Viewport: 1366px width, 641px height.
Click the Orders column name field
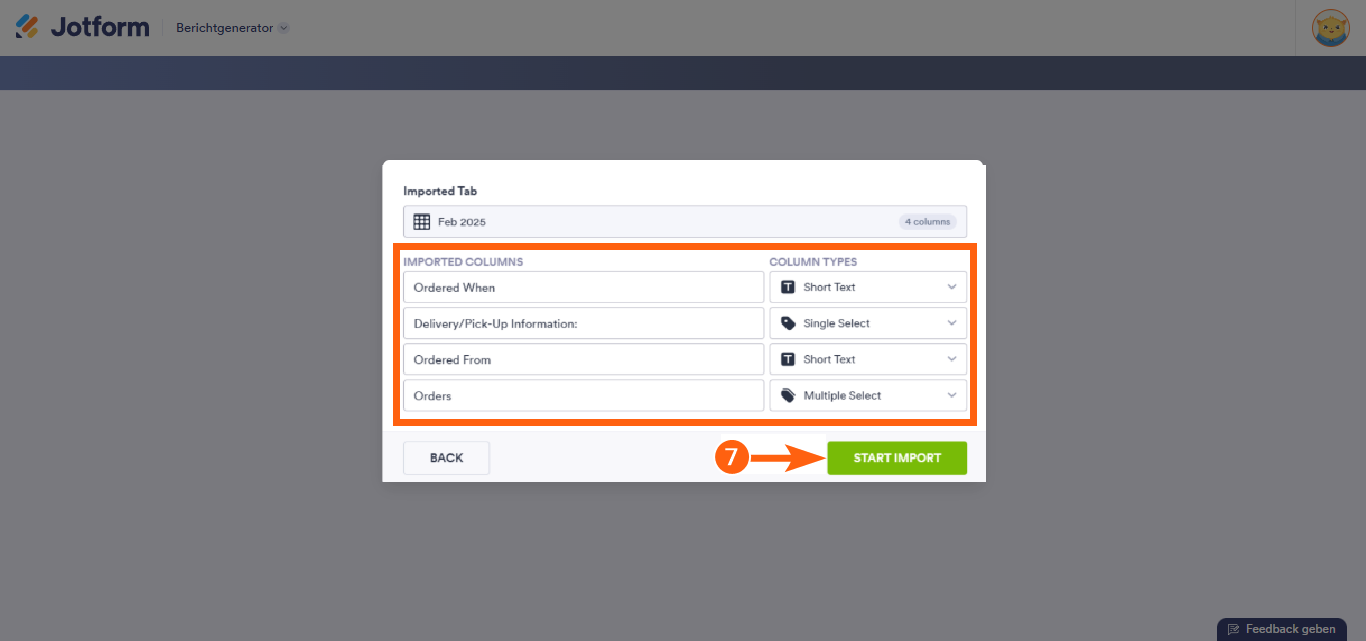(583, 396)
